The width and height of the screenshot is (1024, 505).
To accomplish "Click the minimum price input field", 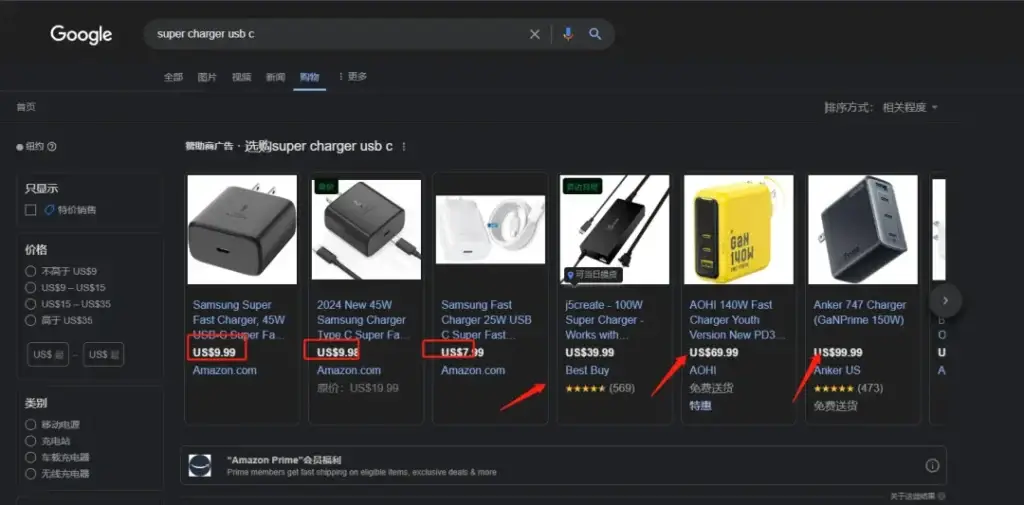I will (x=48, y=354).
